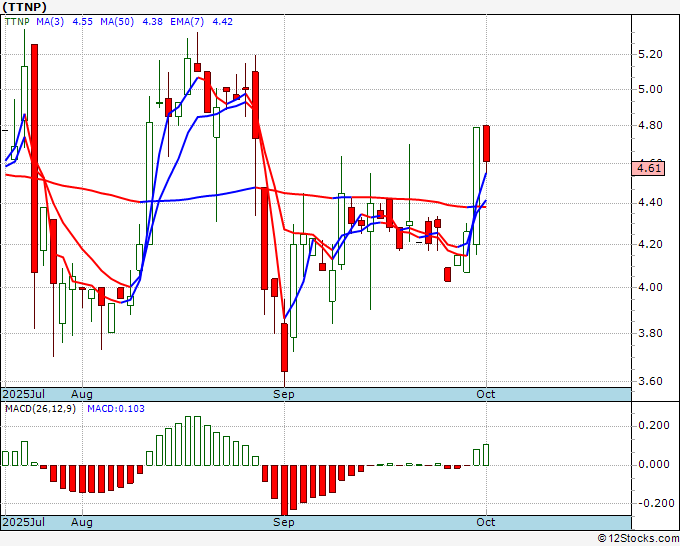Click the 2025Jul label on price chart axis
This screenshot has width=680, height=546.
tap(24, 395)
